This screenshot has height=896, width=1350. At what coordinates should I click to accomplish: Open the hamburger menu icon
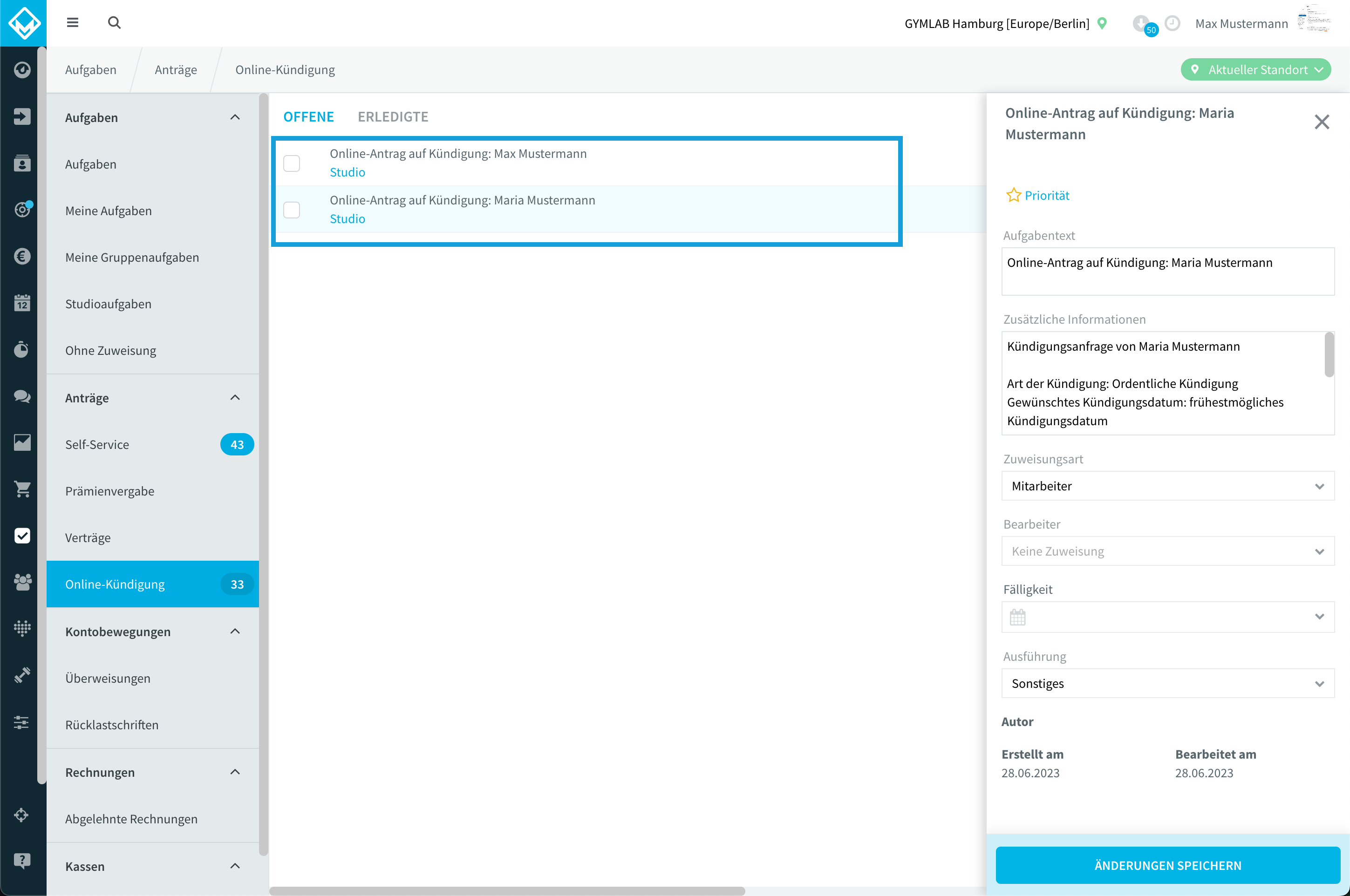coord(72,23)
